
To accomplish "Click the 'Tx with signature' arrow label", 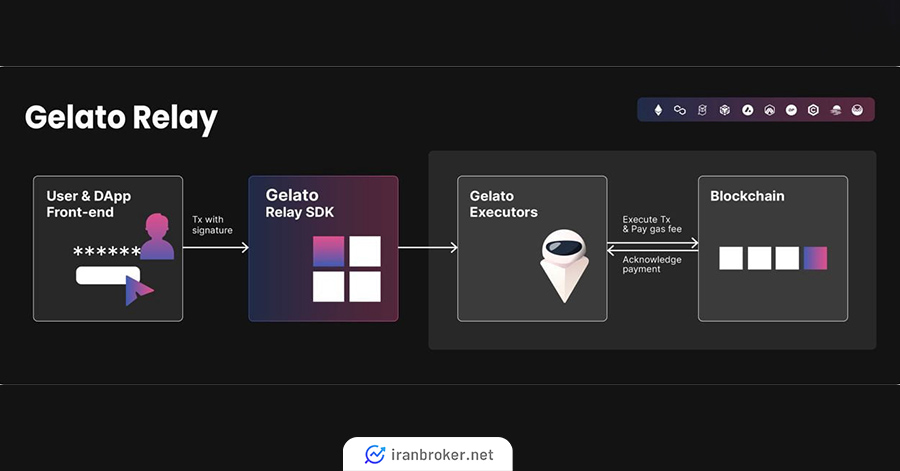I will (212, 225).
